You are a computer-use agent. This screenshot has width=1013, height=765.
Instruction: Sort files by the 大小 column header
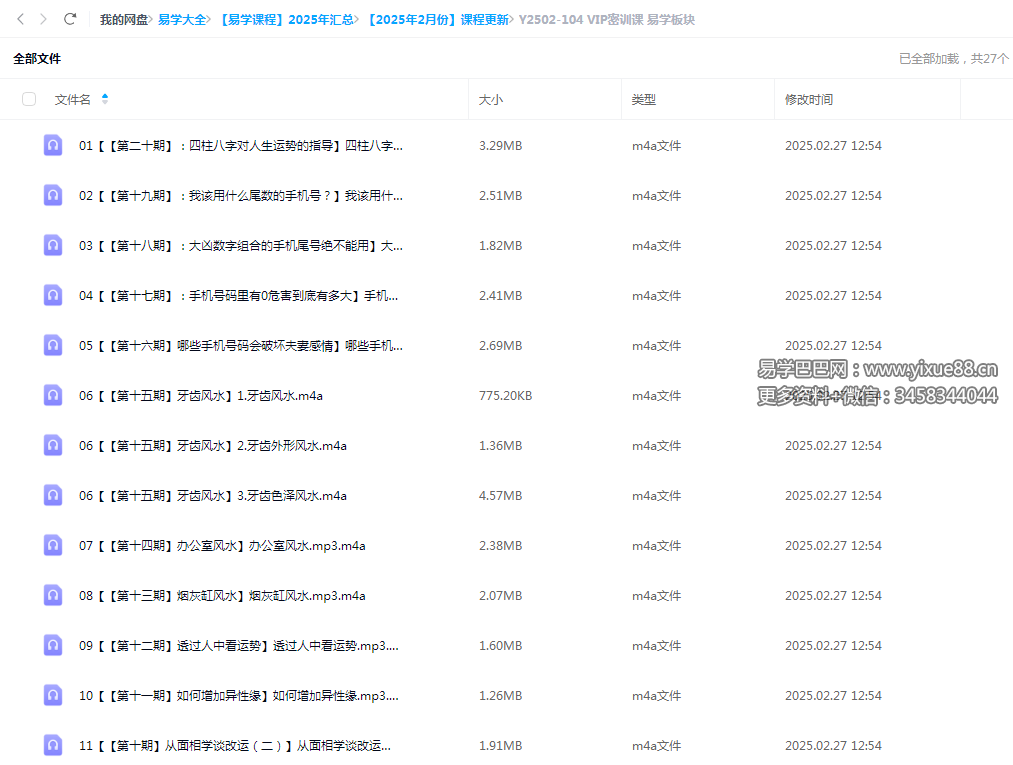point(491,99)
